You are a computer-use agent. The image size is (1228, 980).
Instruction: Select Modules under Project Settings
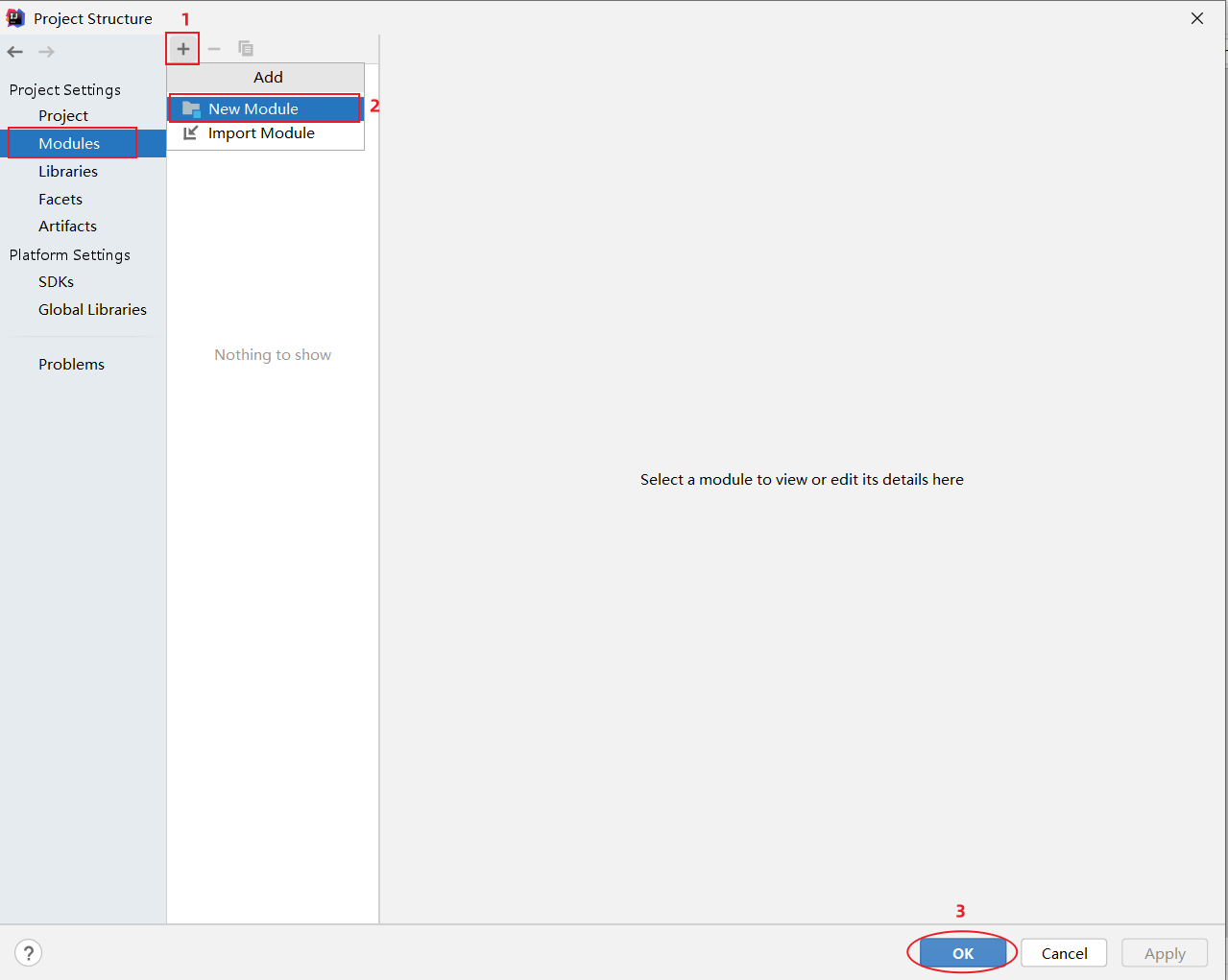pyautogui.click(x=68, y=143)
